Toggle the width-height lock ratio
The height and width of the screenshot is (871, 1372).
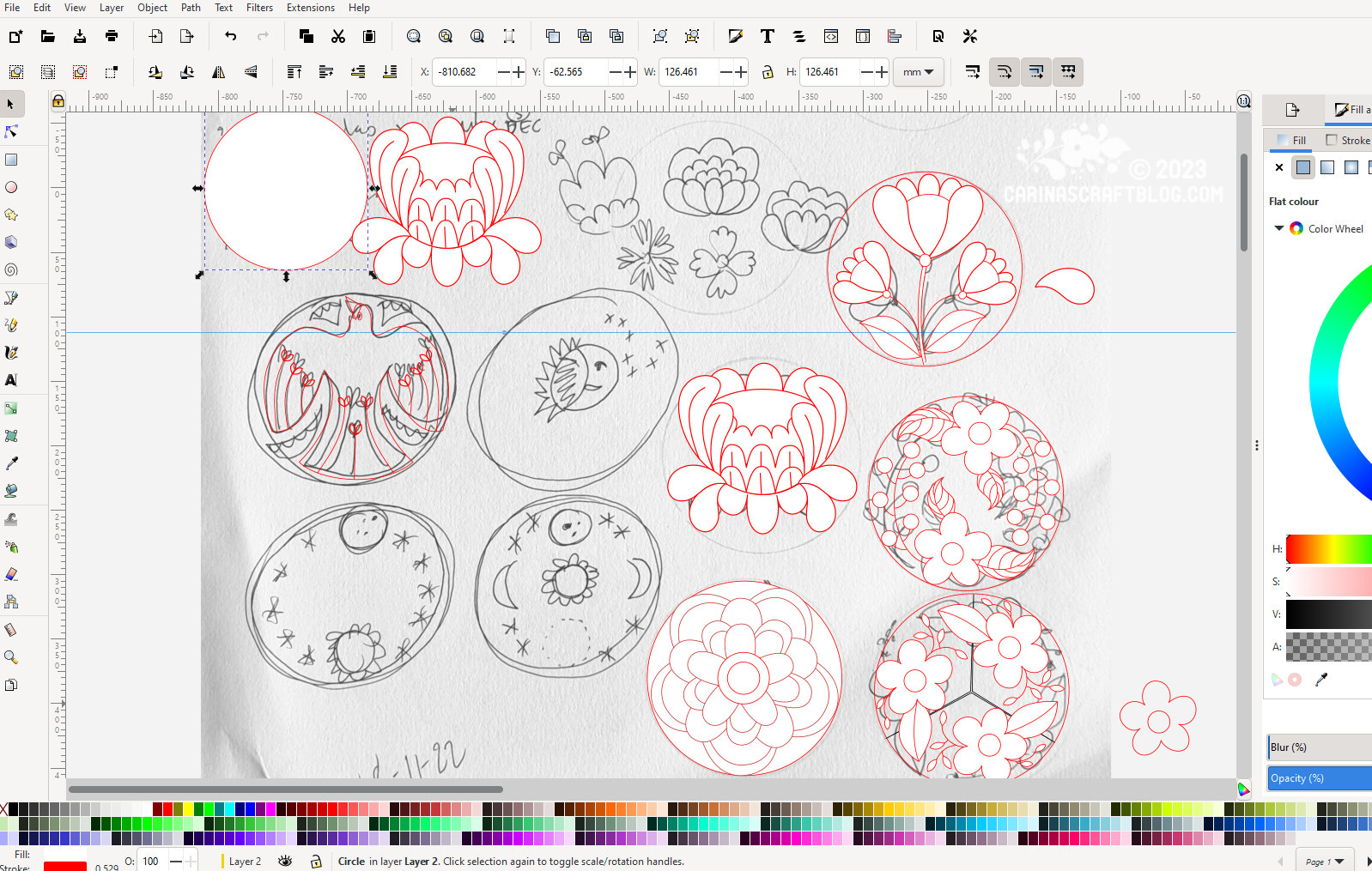(768, 72)
